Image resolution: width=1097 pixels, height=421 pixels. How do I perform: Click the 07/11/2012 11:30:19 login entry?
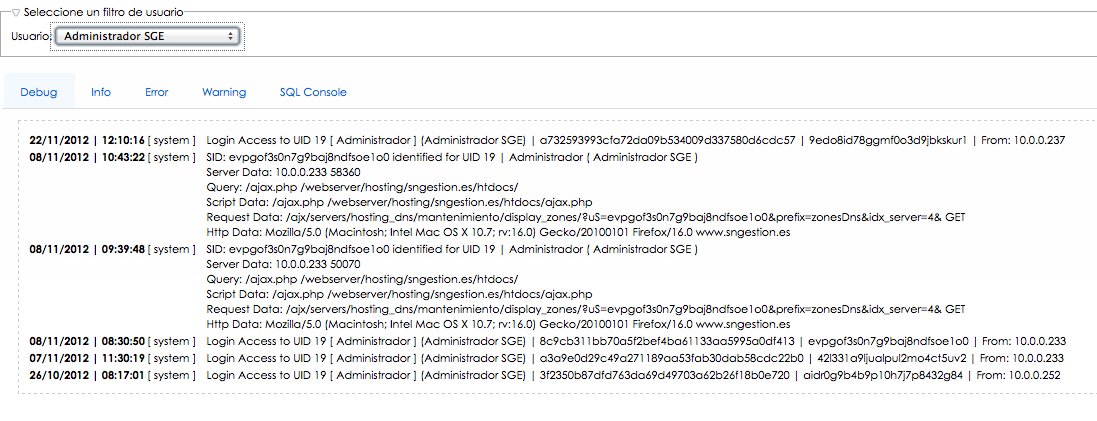click(546, 358)
